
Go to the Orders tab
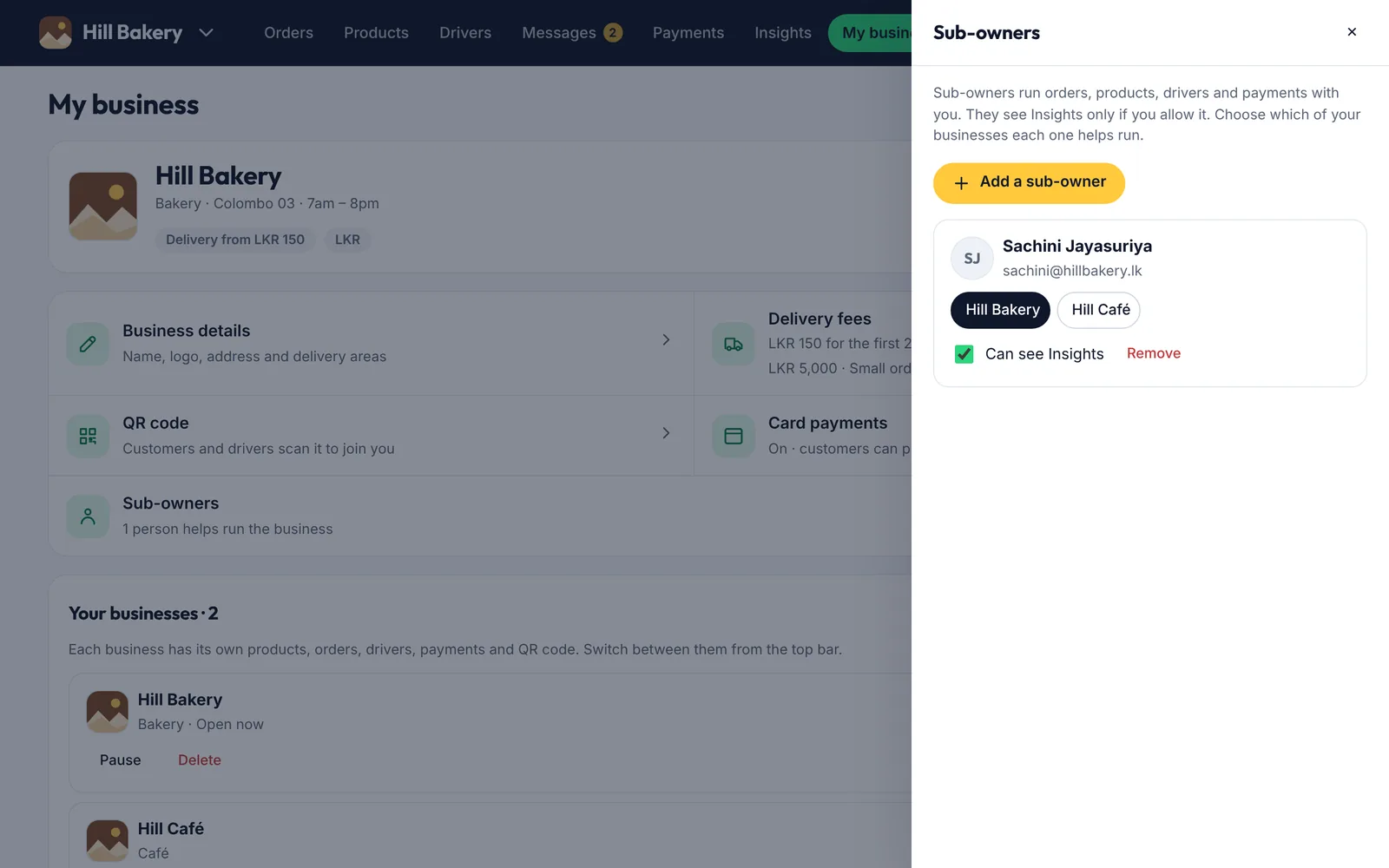tap(288, 33)
